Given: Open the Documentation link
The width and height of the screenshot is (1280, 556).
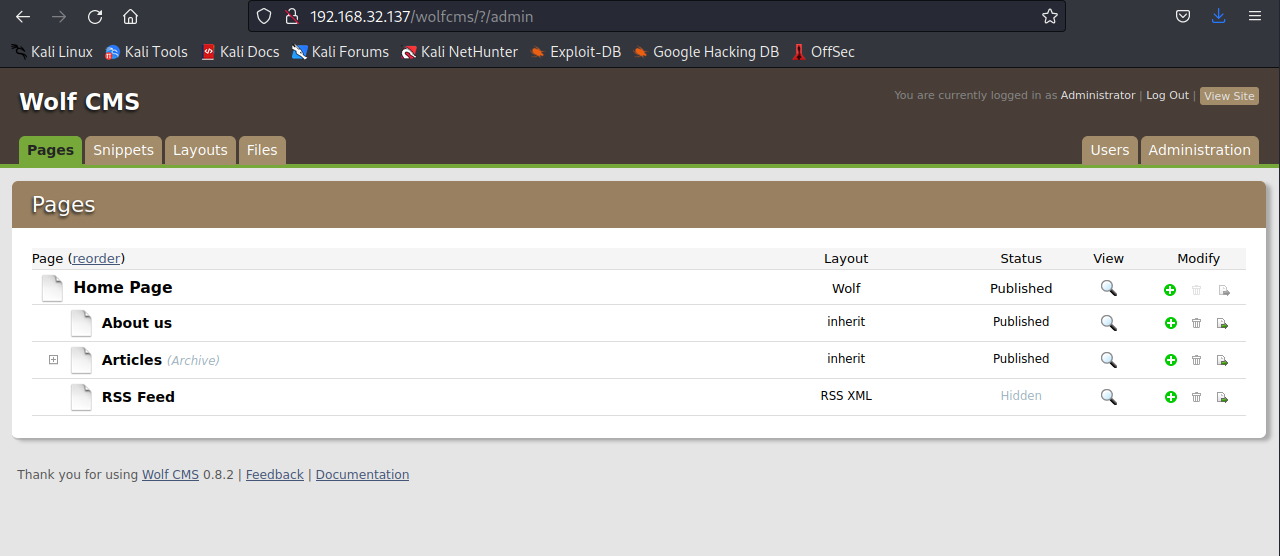Looking at the screenshot, I should [x=362, y=475].
